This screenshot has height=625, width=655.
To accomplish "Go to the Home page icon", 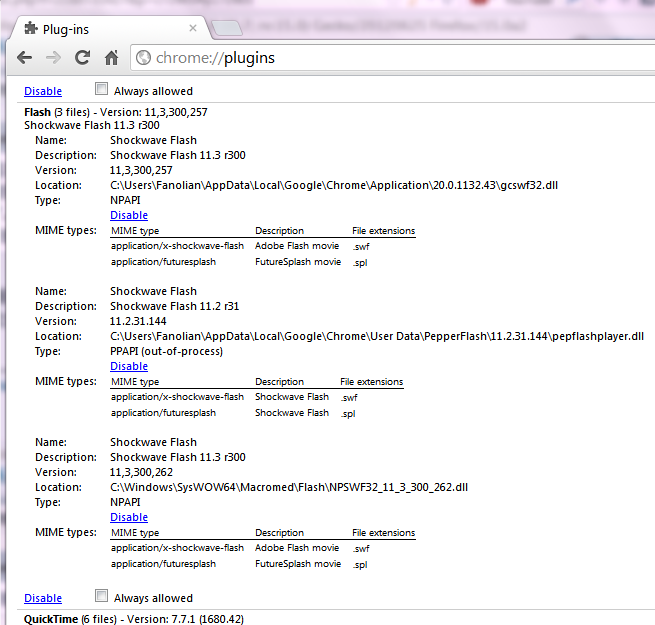I will point(112,58).
